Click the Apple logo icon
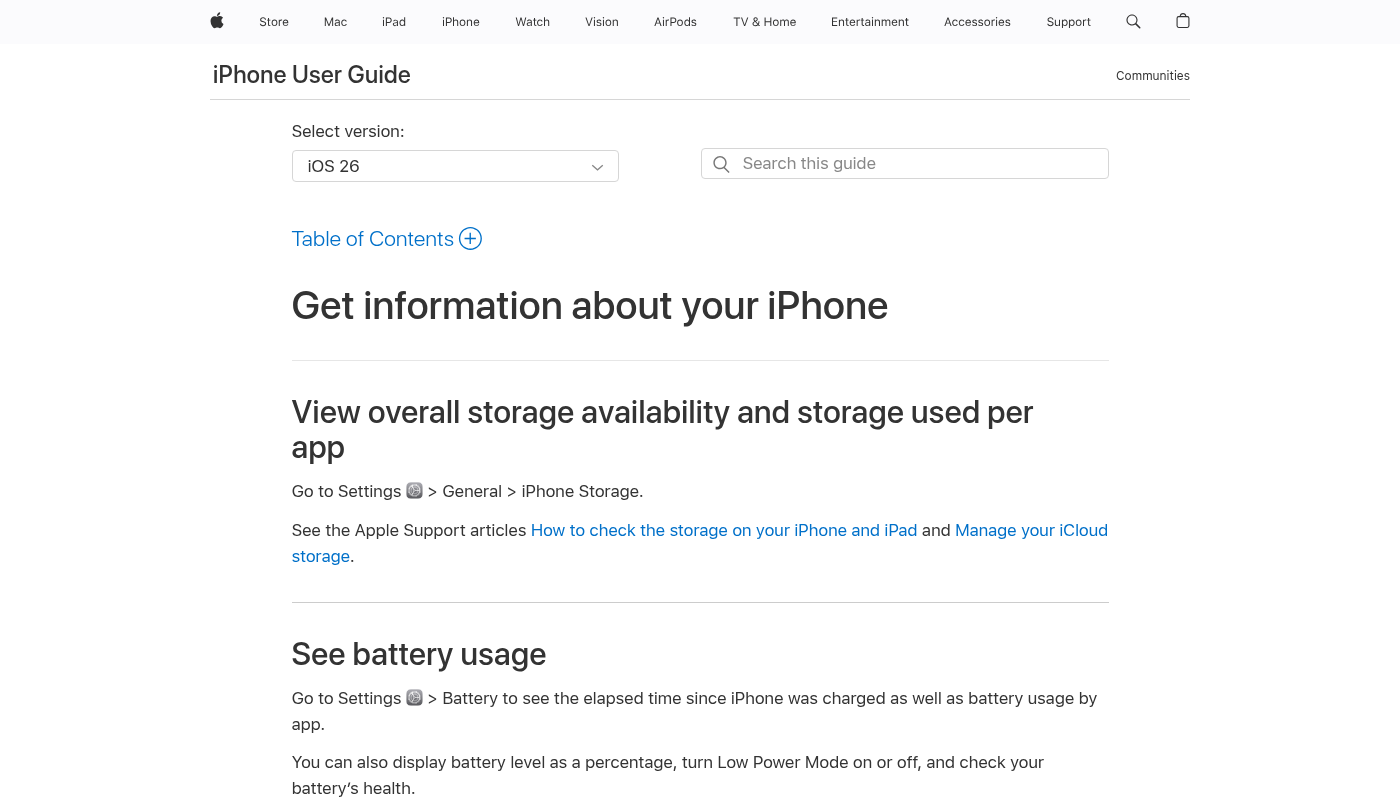This screenshot has height=800, width=1400. (217, 21)
